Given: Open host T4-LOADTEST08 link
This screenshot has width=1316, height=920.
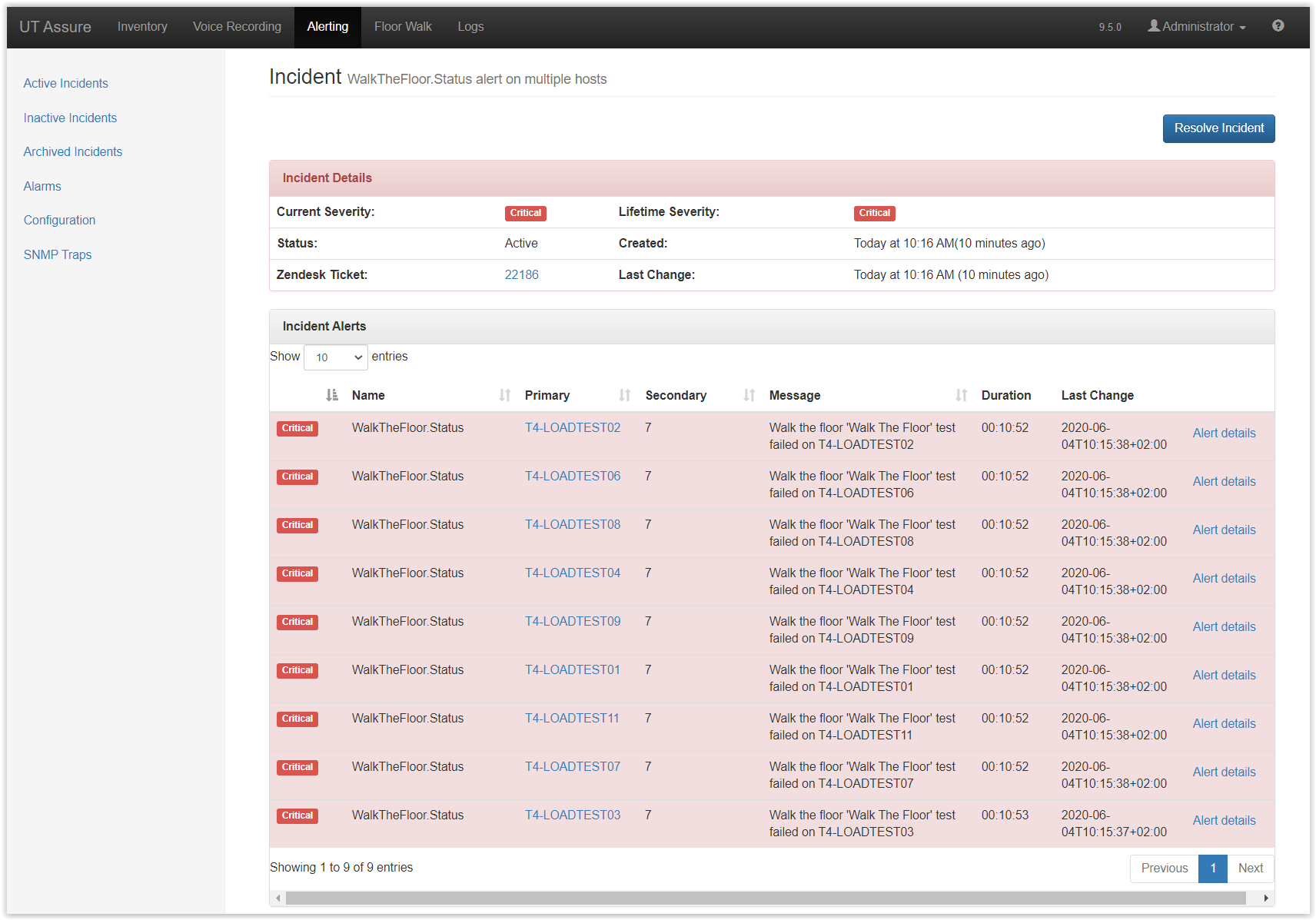Looking at the screenshot, I should click(x=573, y=524).
